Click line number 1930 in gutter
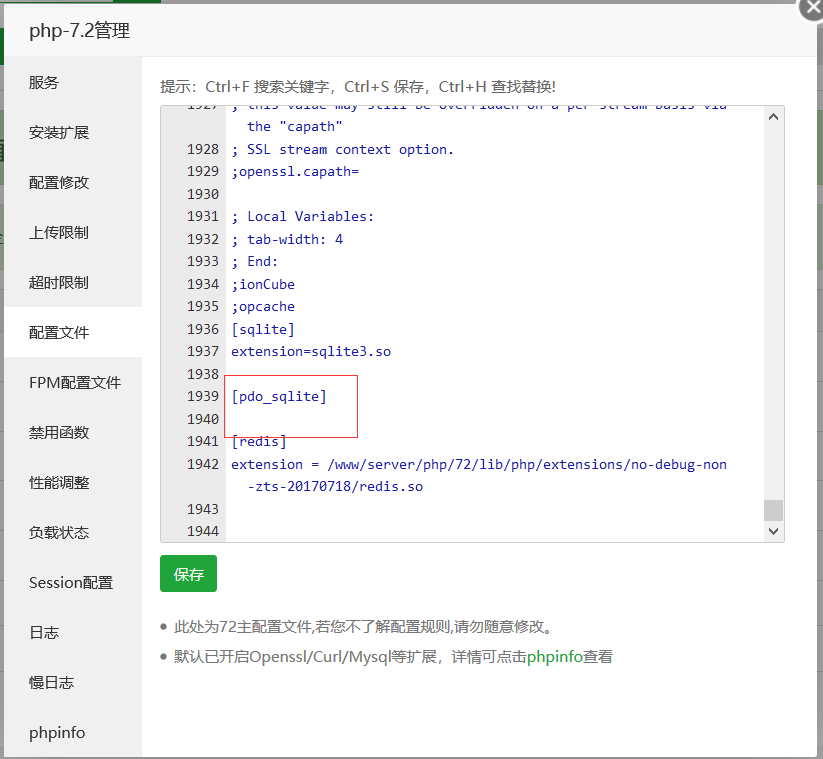This screenshot has width=823, height=759. [203, 194]
